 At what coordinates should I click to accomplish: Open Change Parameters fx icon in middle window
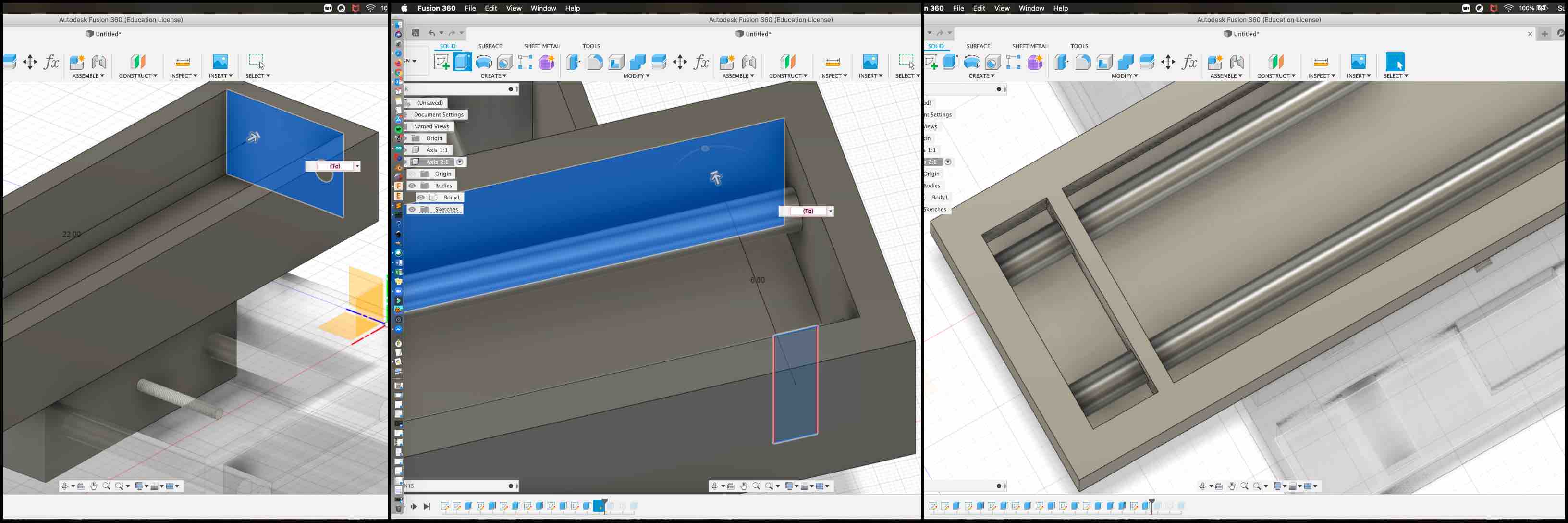point(702,62)
